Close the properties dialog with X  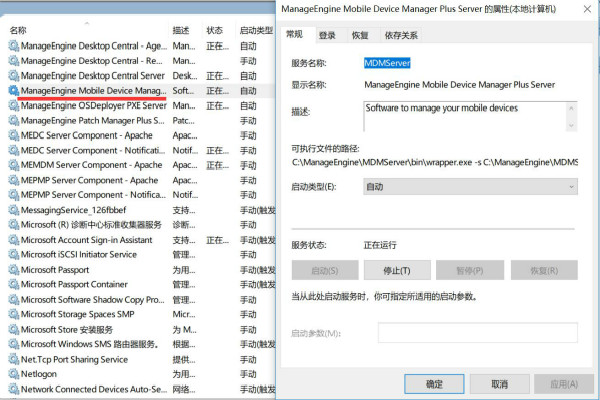click(x=587, y=9)
